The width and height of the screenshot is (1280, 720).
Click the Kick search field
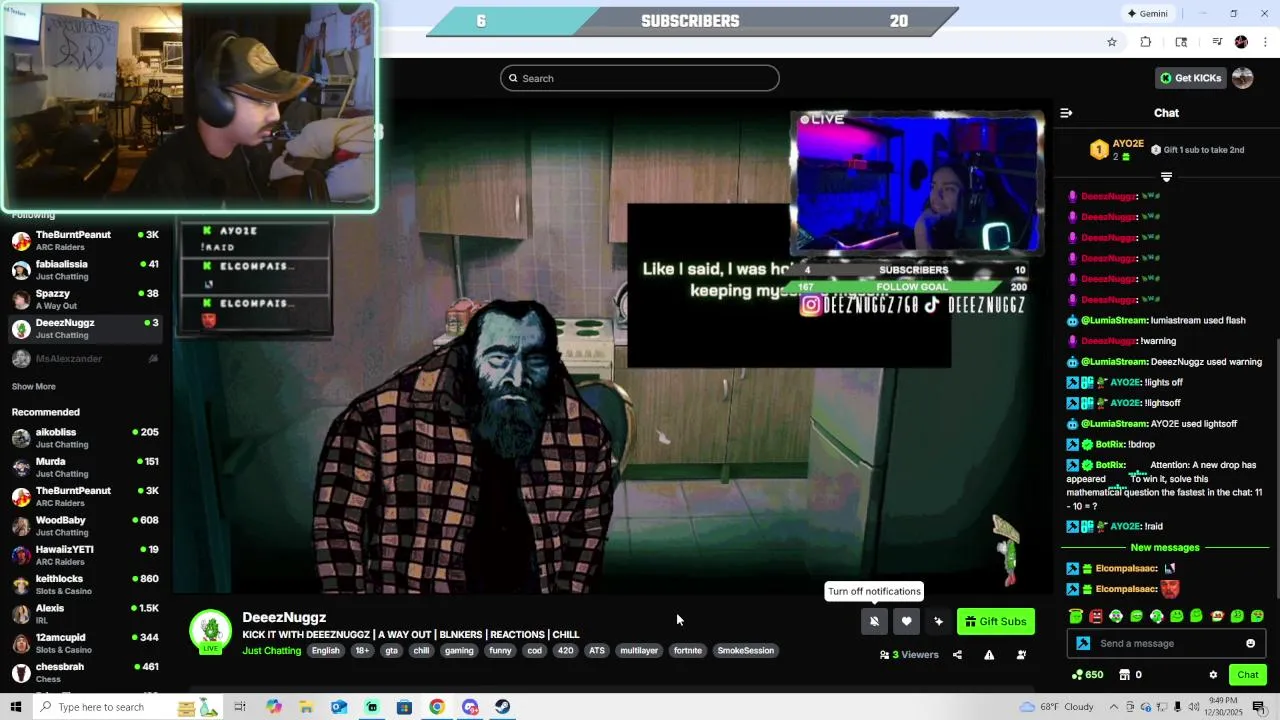[x=640, y=78]
